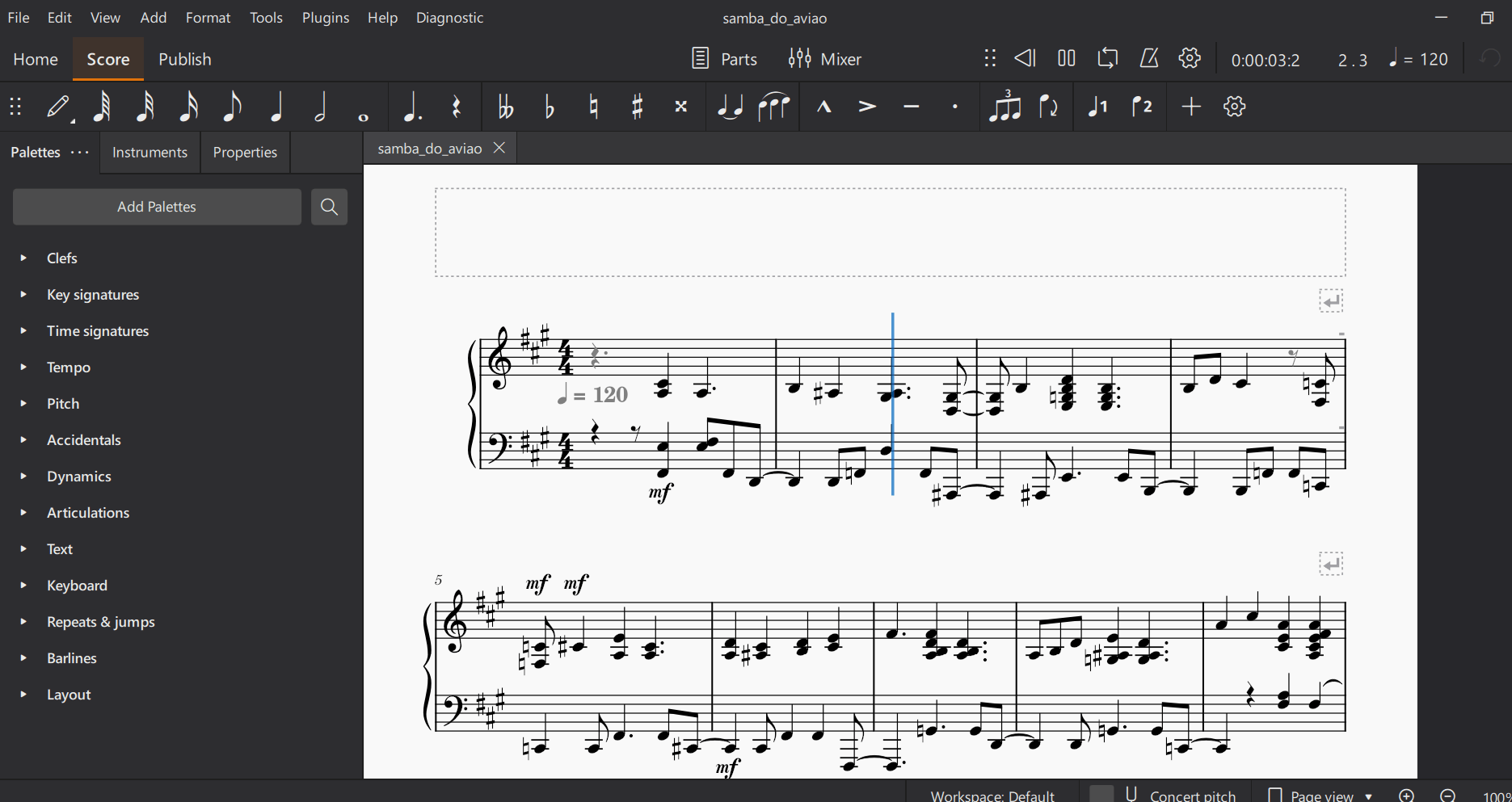Switch to Voice 1

click(x=1097, y=107)
